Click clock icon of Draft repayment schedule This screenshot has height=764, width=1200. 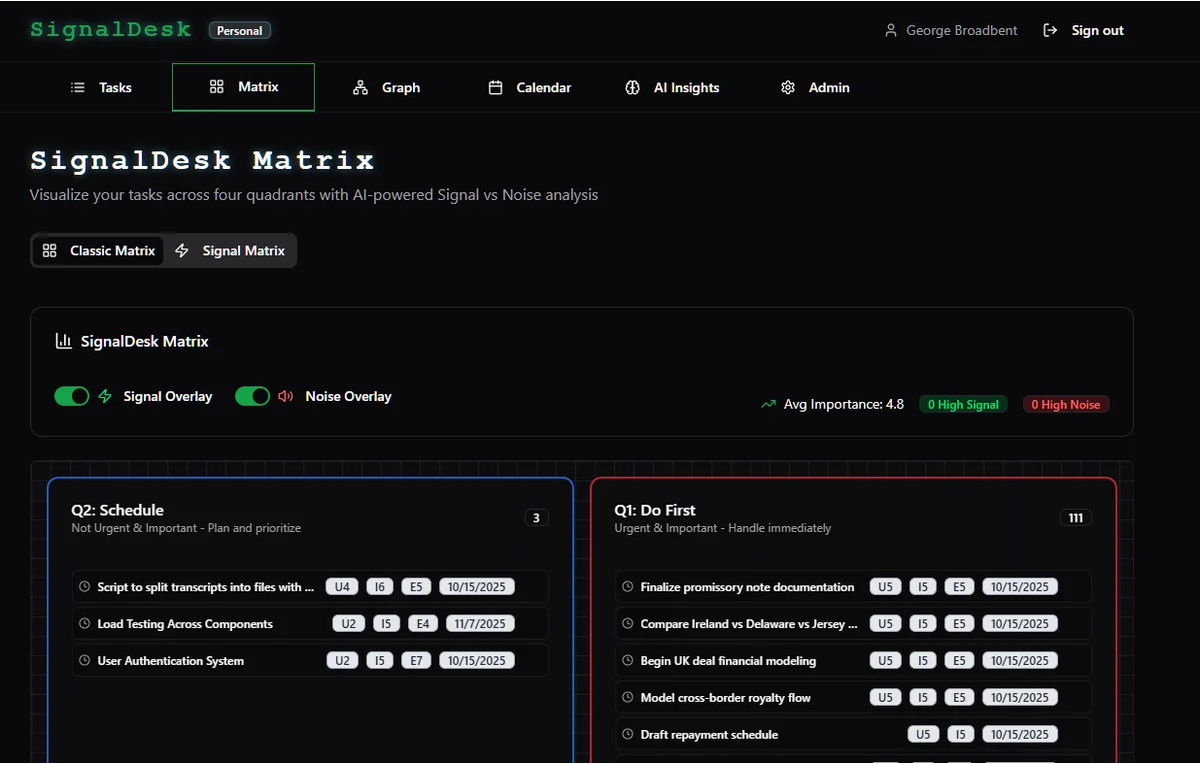click(628, 735)
